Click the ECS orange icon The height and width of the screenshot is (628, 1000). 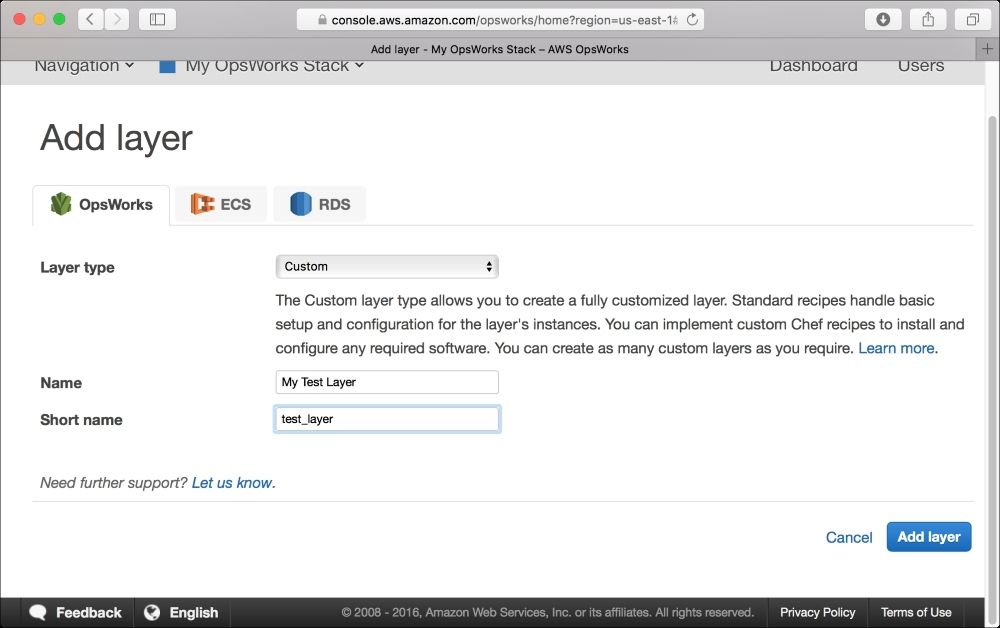pos(202,204)
